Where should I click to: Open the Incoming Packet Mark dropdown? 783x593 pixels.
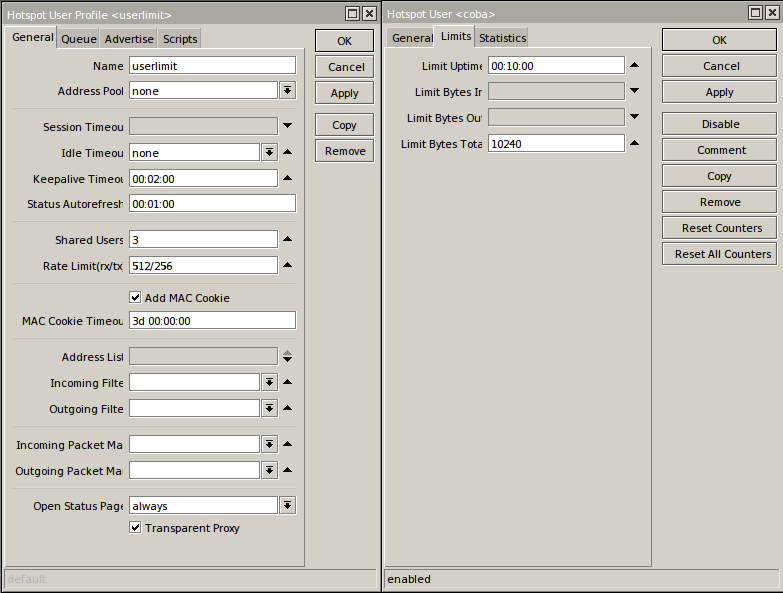(x=270, y=444)
